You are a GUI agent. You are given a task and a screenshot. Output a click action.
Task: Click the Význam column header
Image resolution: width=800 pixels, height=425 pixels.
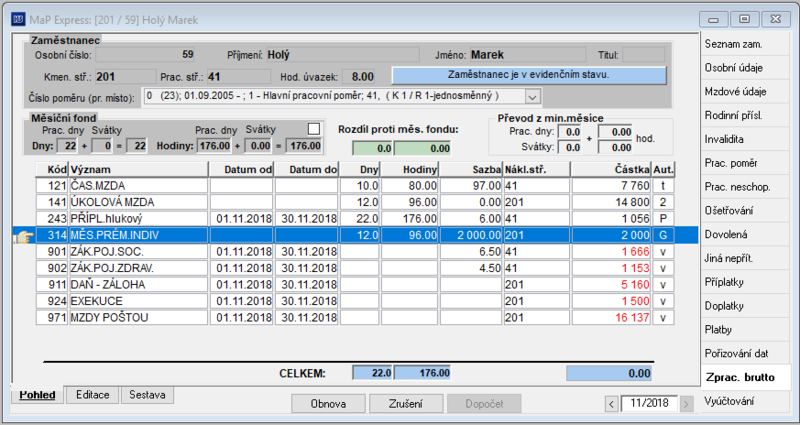(x=139, y=169)
